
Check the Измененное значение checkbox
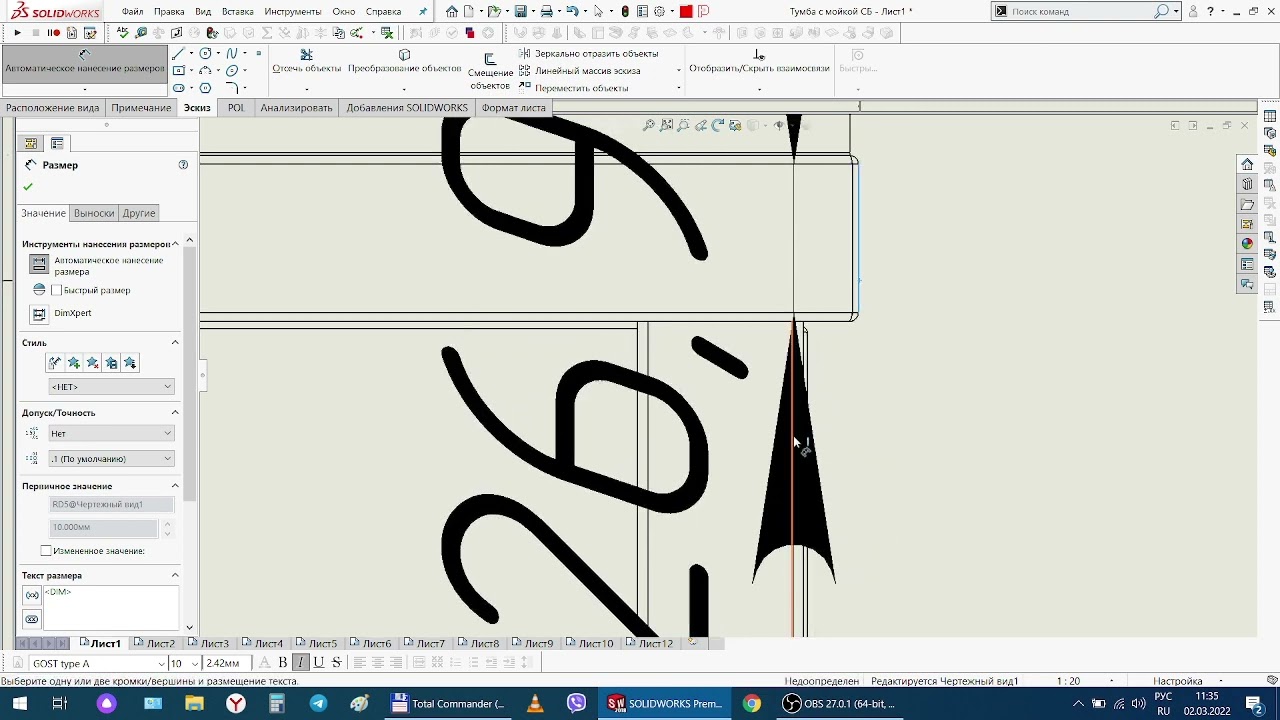pos(46,551)
